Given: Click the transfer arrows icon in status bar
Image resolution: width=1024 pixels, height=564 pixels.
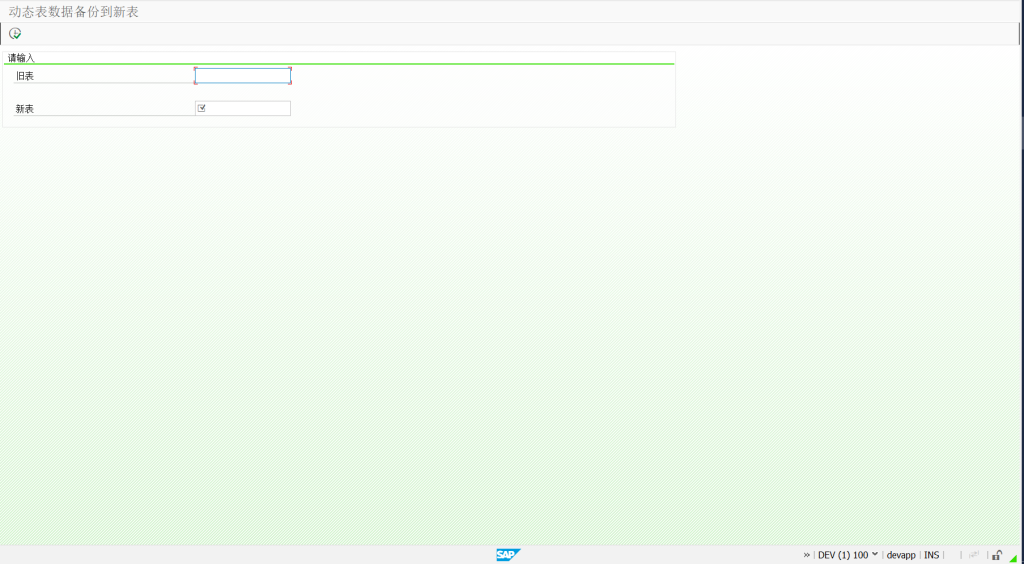Looking at the screenshot, I should 974,555.
